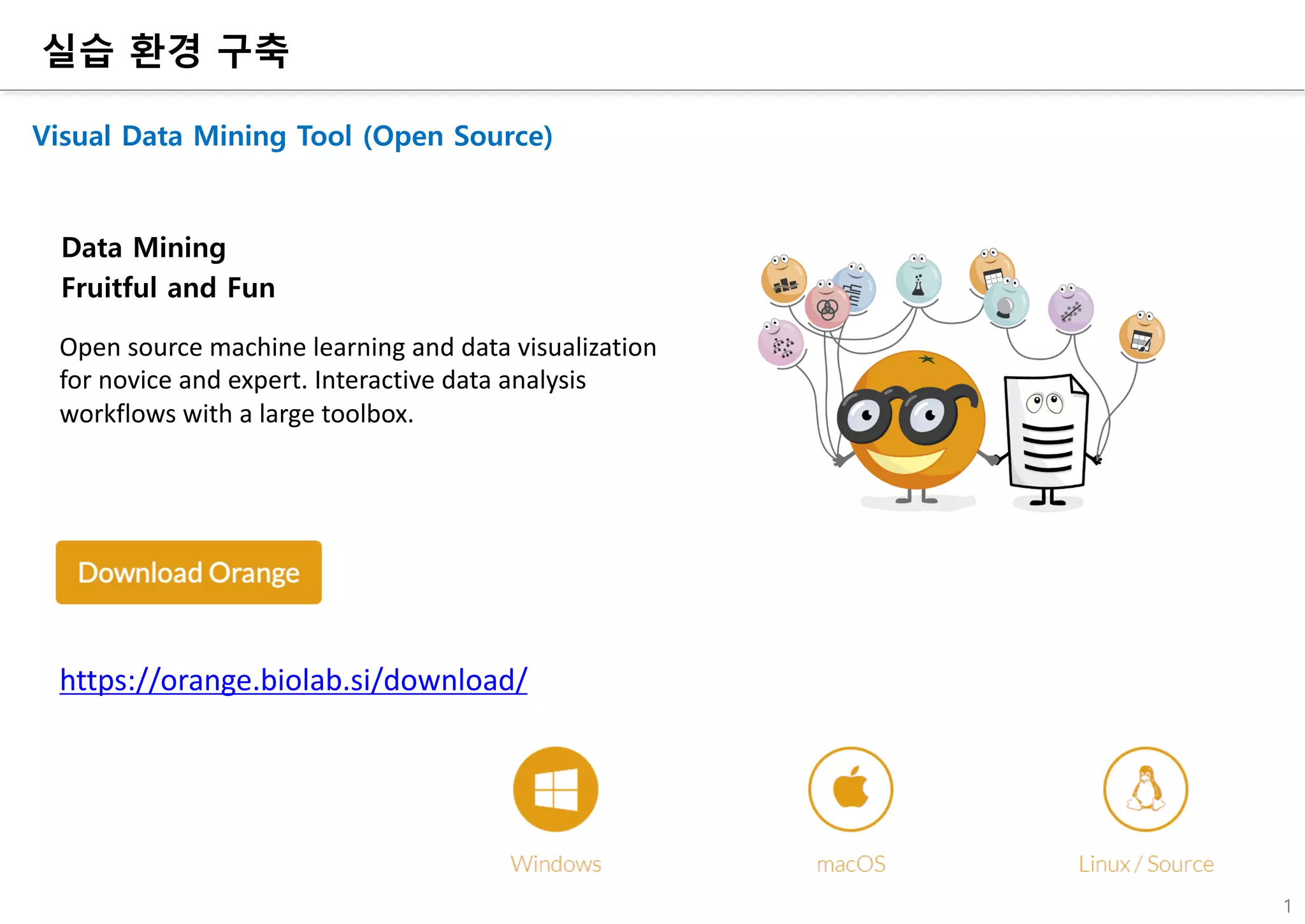This screenshot has width=1305, height=924.
Task: Click the Visual Data Mining Tool heading
Action: tap(292, 136)
